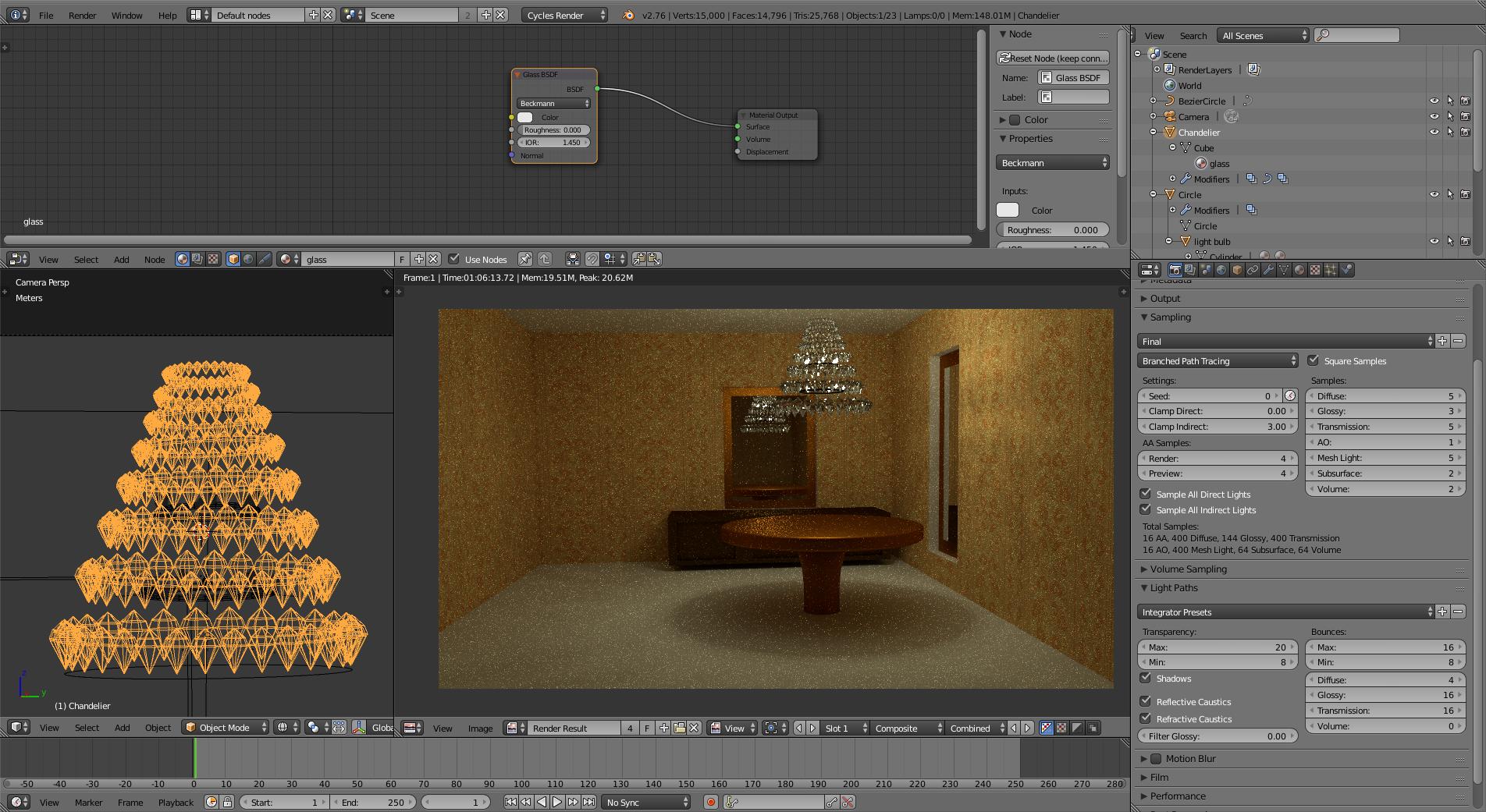Click the Color swatch in Glass BSDF node
1486x812 pixels.
[524, 117]
